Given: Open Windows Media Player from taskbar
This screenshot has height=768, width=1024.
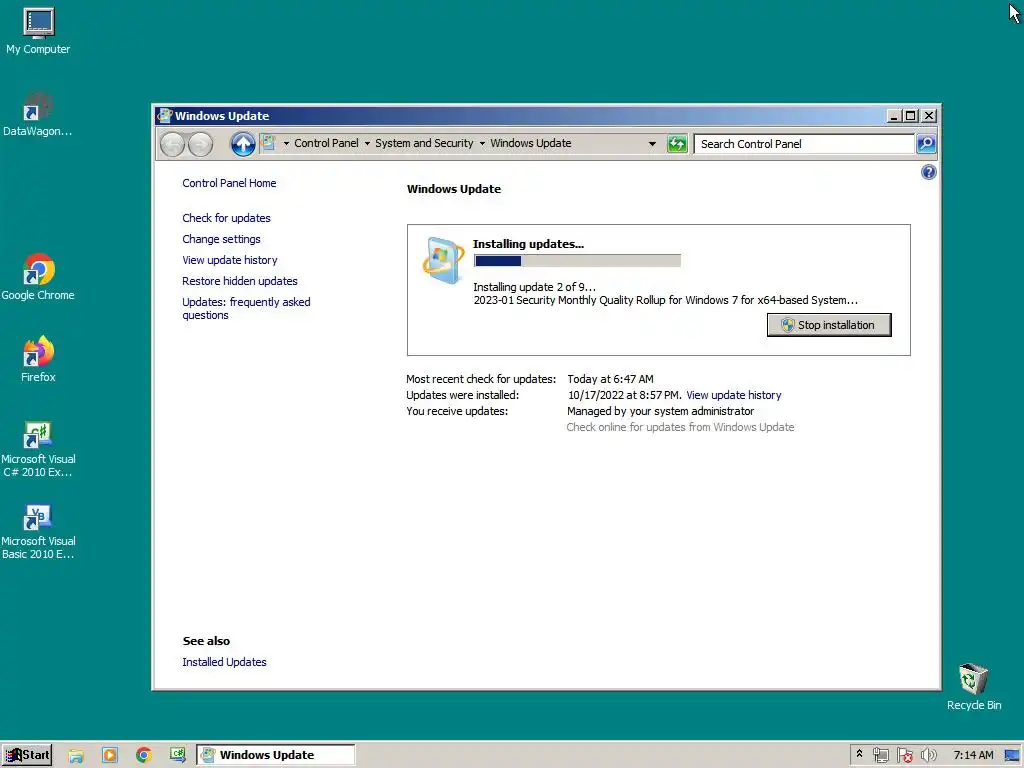Looking at the screenshot, I should [x=110, y=755].
